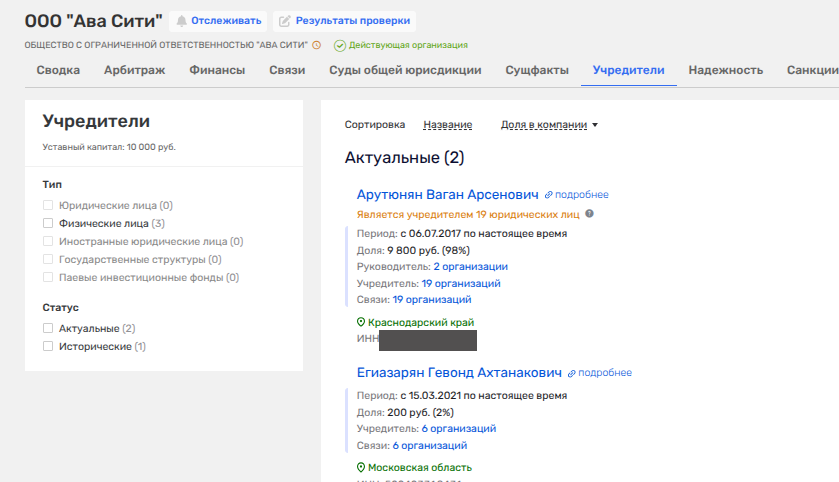
Task: Switch to Суды общей юрисдикции tab
Action: pos(405,70)
